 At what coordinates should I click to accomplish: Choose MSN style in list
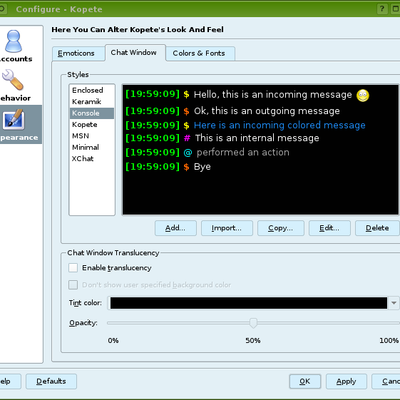click(x=92, y=136)
